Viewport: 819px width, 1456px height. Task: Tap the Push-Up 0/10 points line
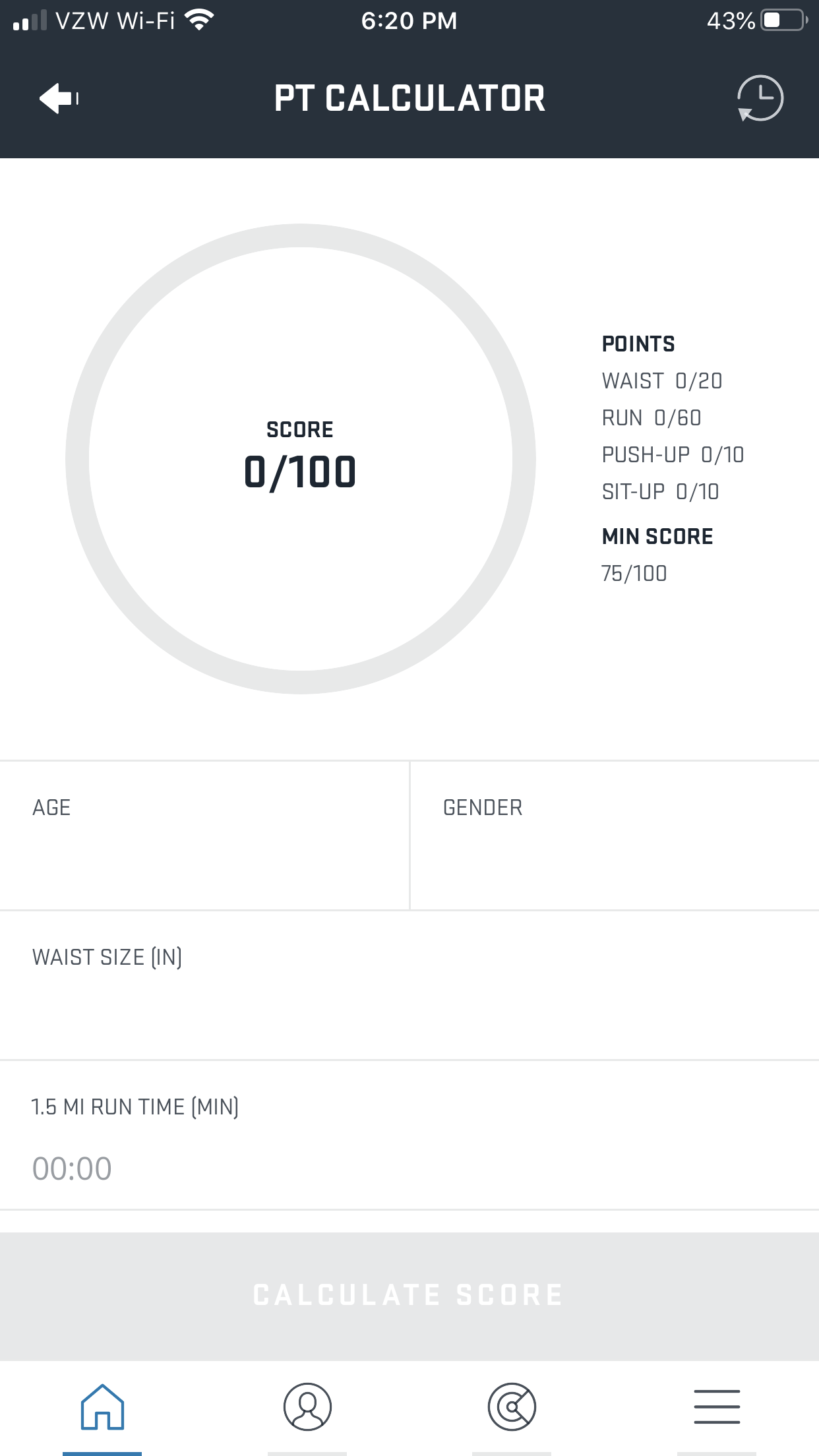[x=673, y=455]
